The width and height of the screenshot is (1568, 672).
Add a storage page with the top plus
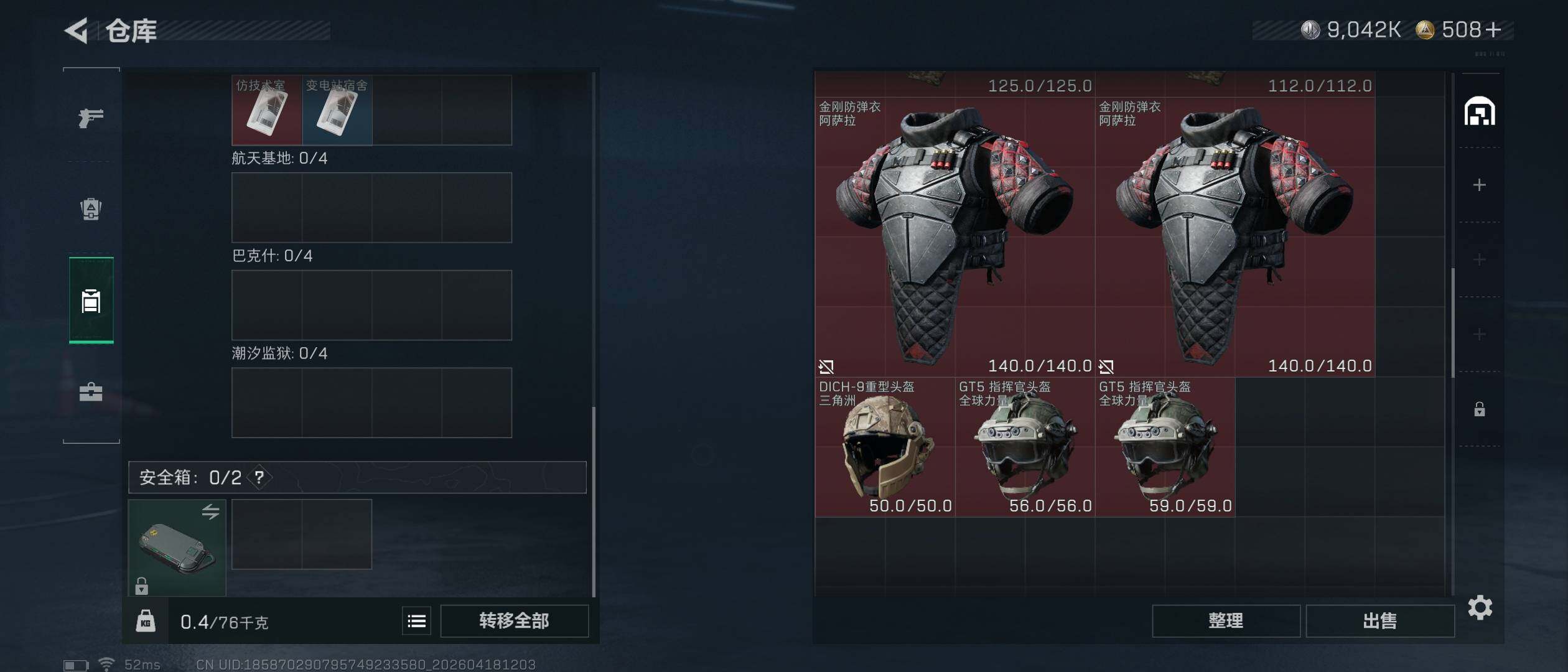(1480, 185)
